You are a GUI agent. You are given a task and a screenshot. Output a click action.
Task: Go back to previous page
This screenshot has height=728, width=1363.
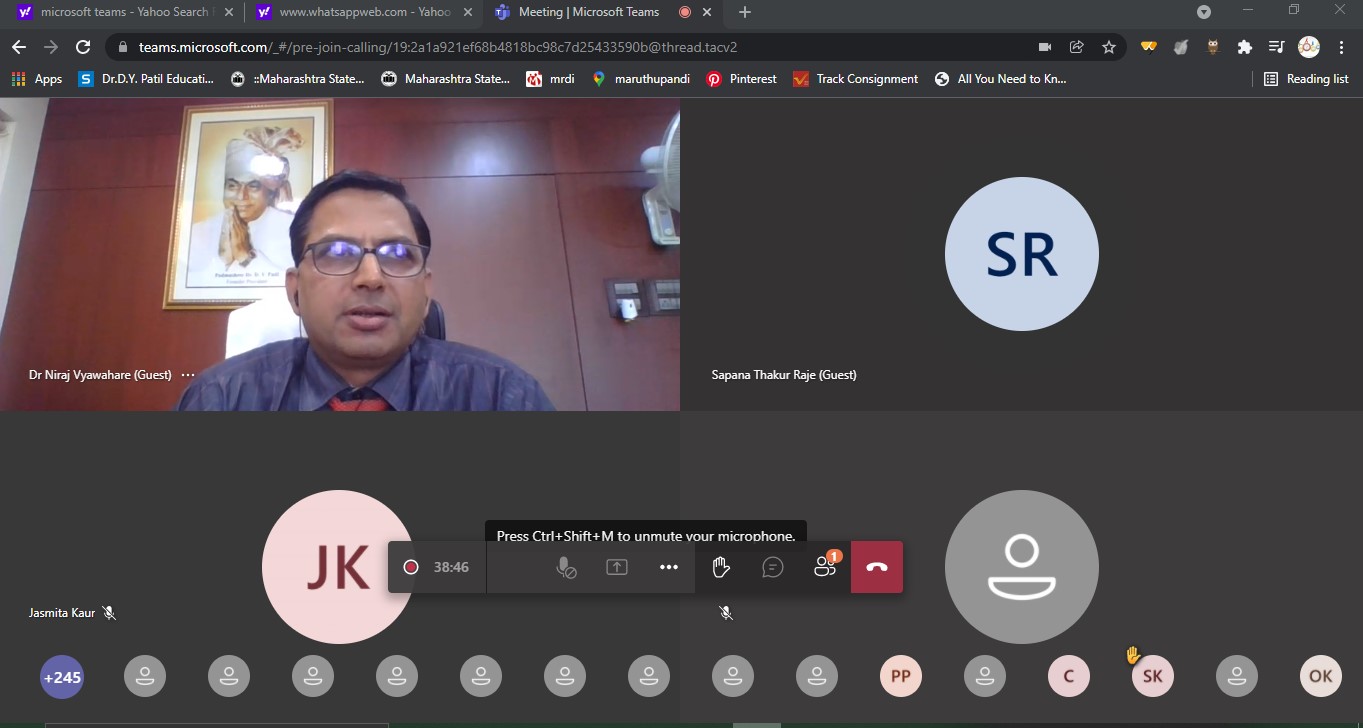[x=19, y=47]
